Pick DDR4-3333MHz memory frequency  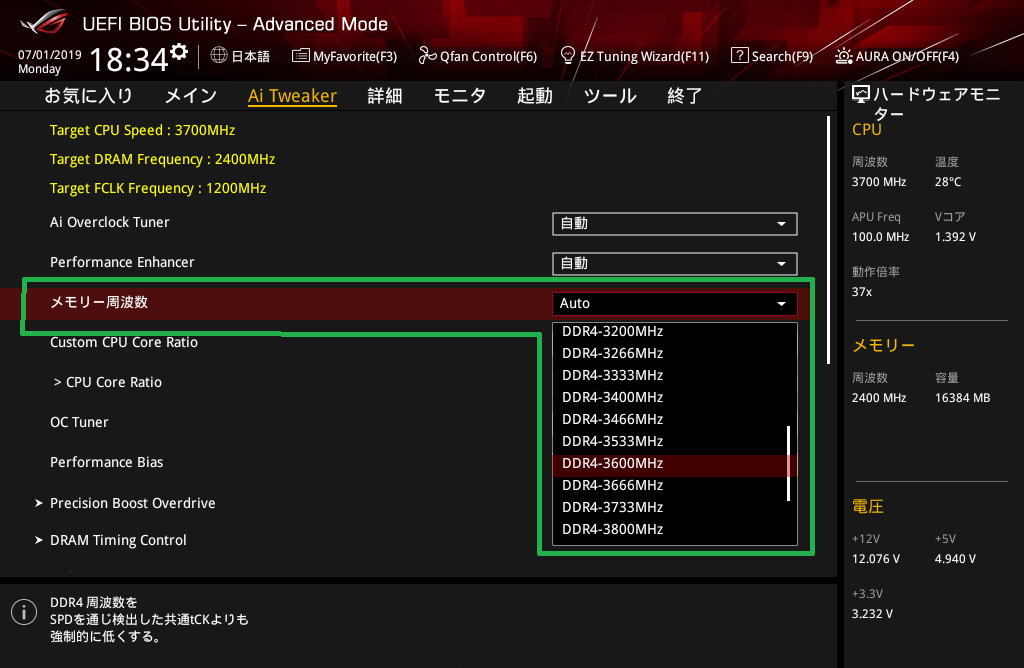[x=671, y=375]
